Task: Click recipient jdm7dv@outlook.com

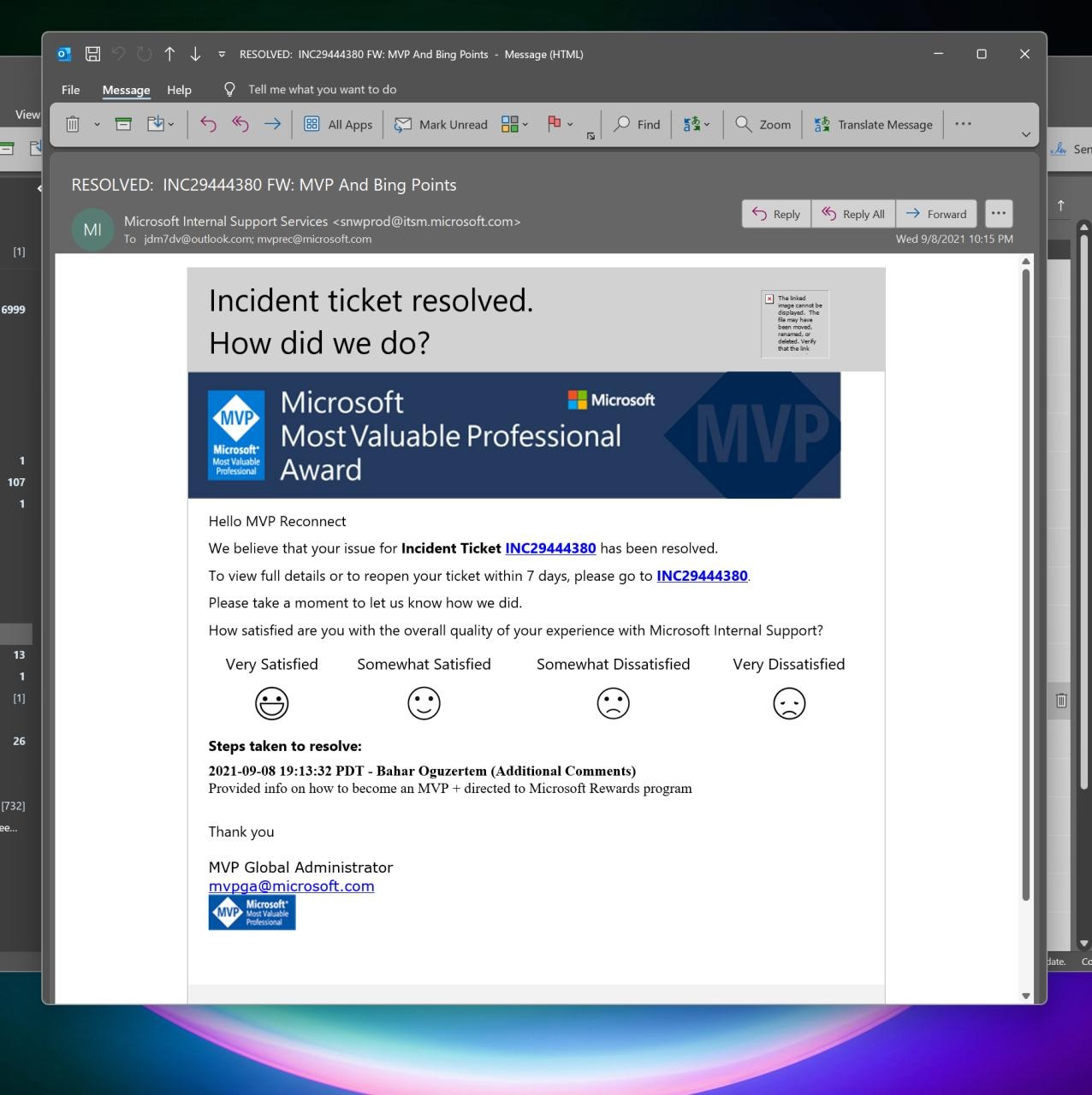Action: [x=198, y=239]
